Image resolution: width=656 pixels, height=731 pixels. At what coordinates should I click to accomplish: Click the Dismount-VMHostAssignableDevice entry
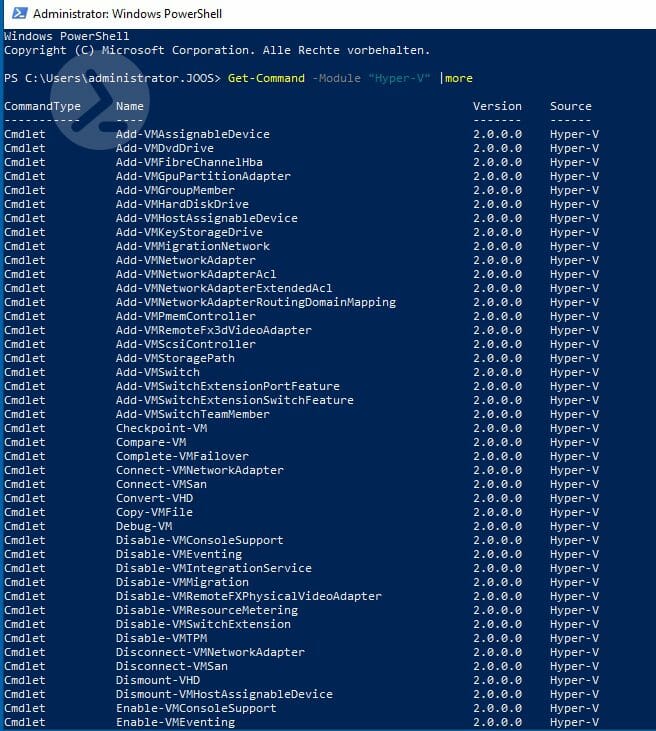224,694
